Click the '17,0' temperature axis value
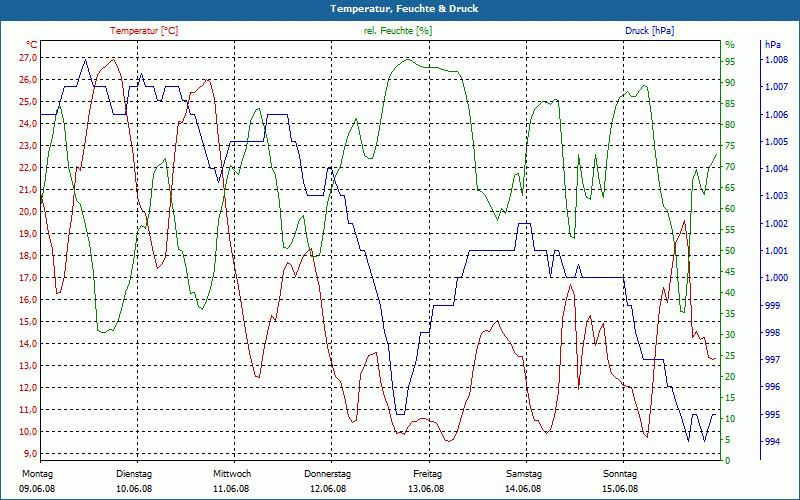 pyautogui.click(x=28, y=278)
